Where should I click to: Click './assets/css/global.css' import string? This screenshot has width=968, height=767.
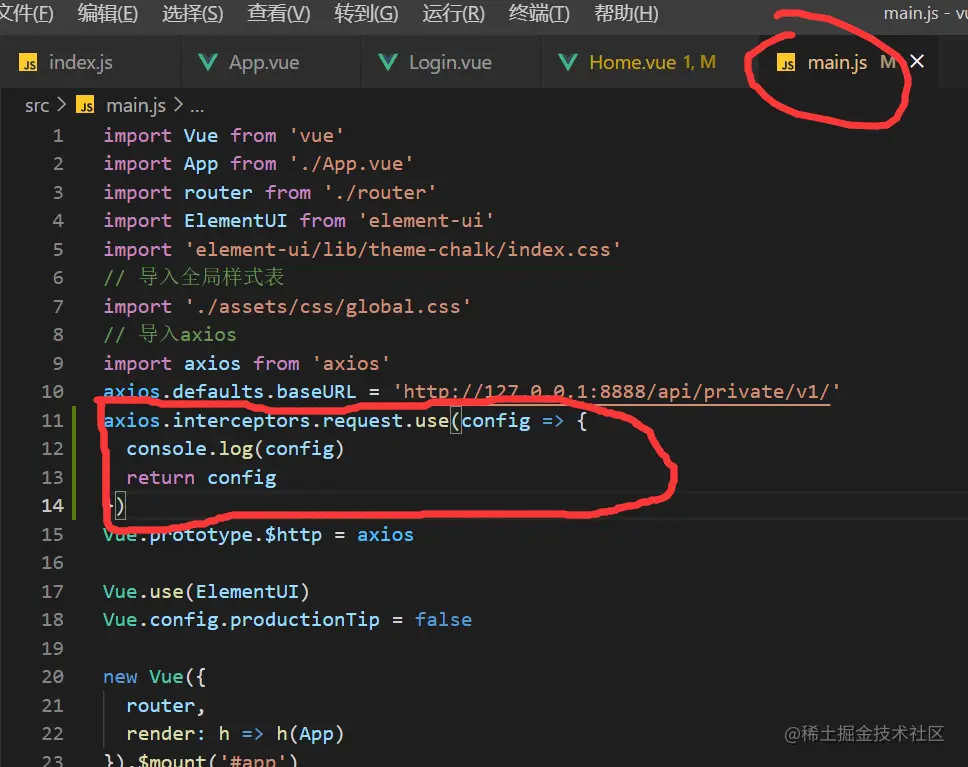pos(328,306)
